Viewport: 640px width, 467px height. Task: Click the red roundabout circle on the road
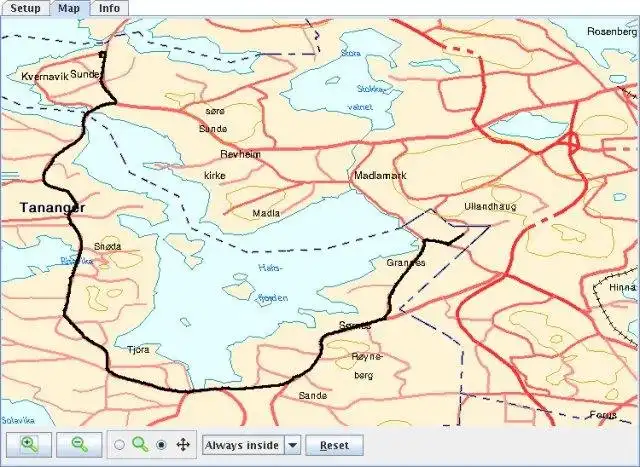click(573, 143)
